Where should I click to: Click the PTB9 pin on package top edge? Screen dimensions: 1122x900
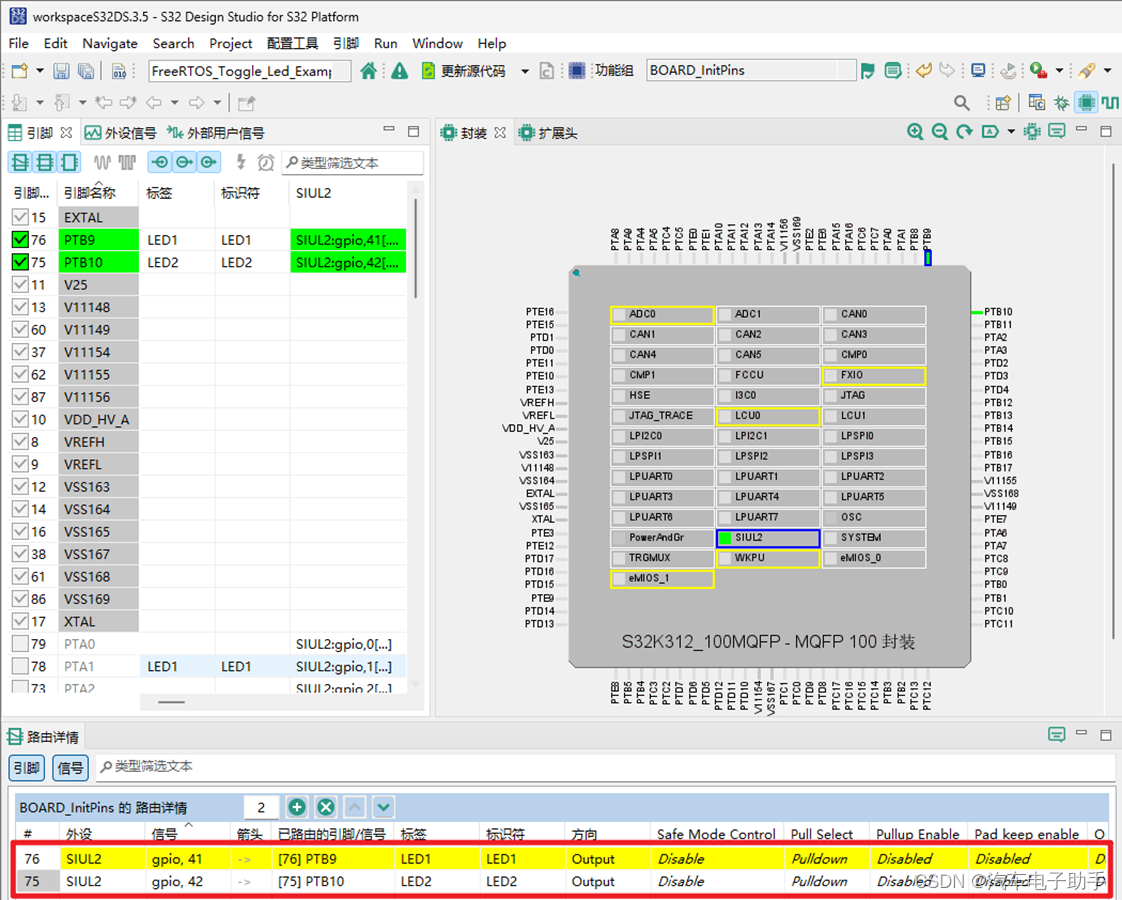(x=928, y=258)
